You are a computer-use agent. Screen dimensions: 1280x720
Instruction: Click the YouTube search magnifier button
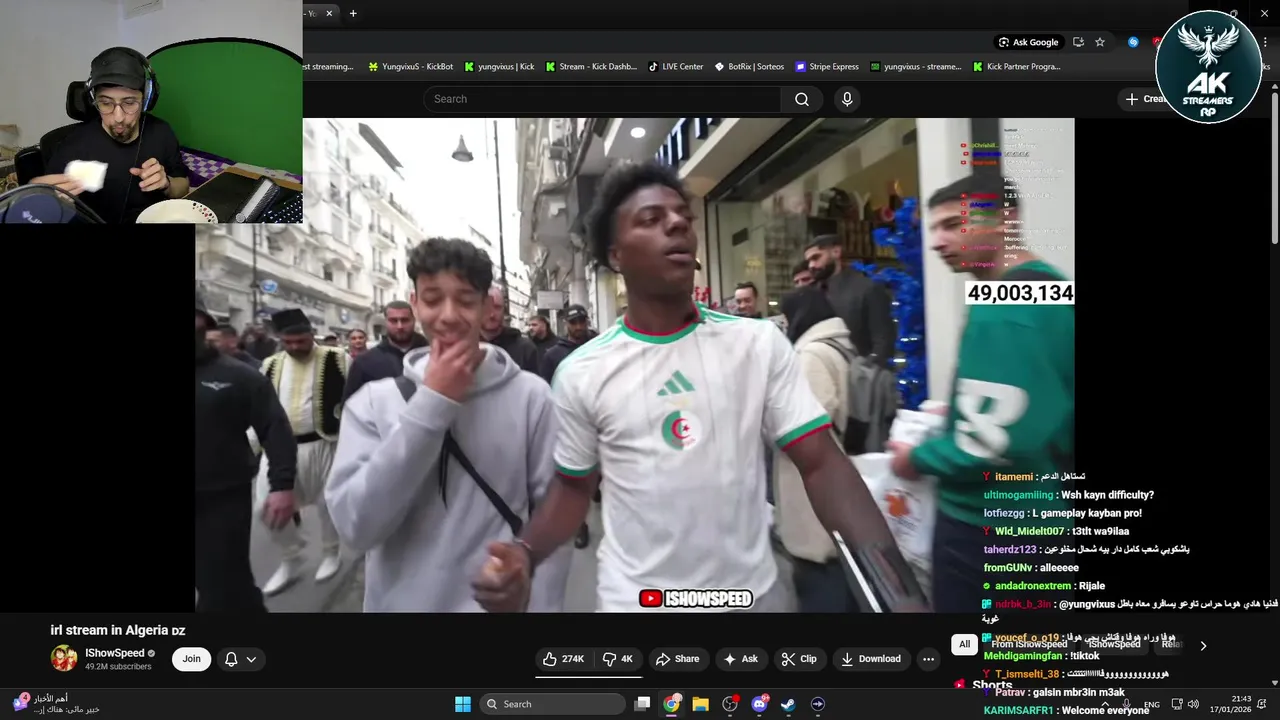tap(802, 99)
